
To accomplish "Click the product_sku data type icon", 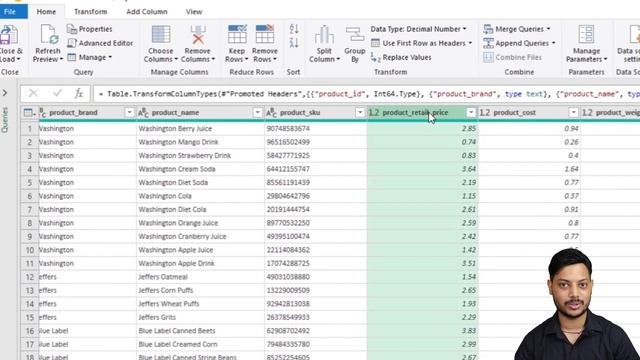I will pyautogui.click(x=271, y=112).
